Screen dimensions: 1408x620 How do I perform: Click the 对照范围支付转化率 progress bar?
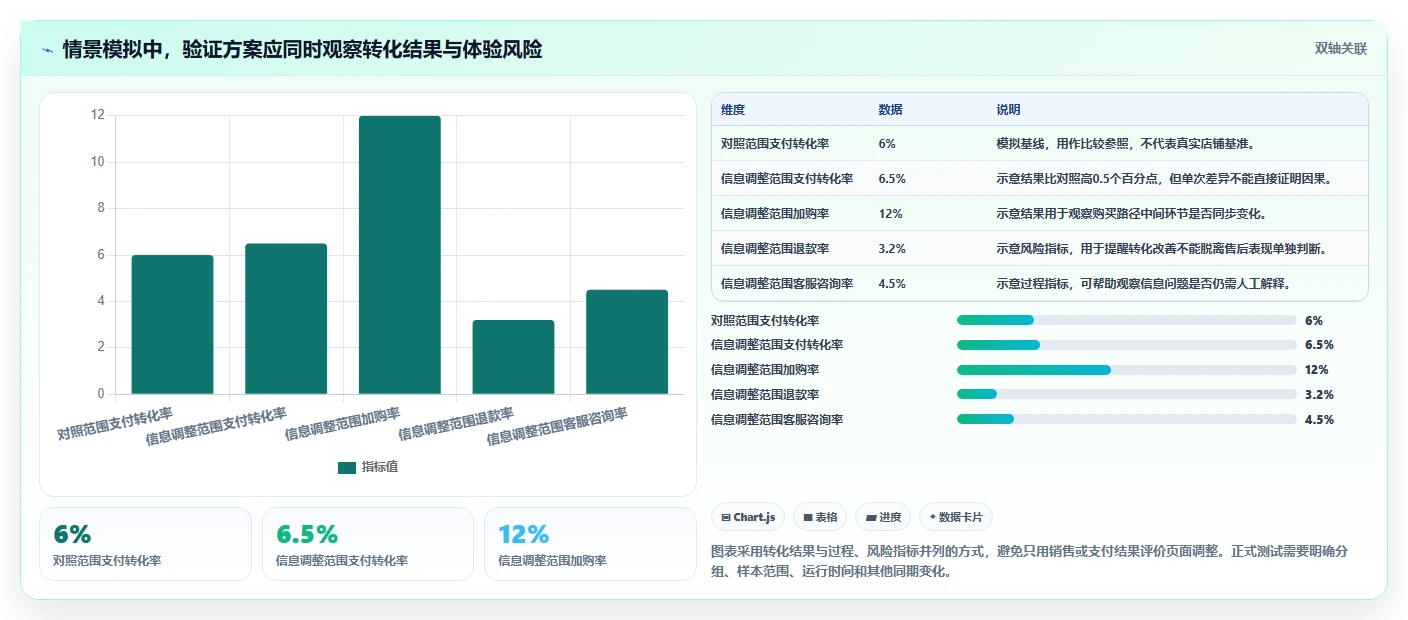click(1127, 320)
